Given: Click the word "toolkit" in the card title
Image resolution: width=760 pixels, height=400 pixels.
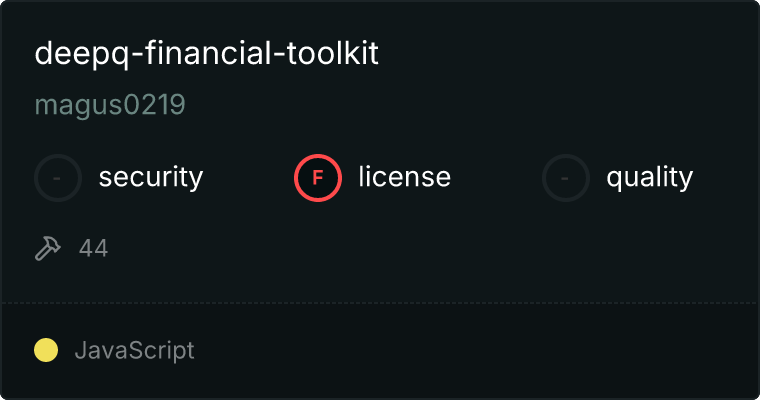Looking at the screenshot, I should coord(335,54).
